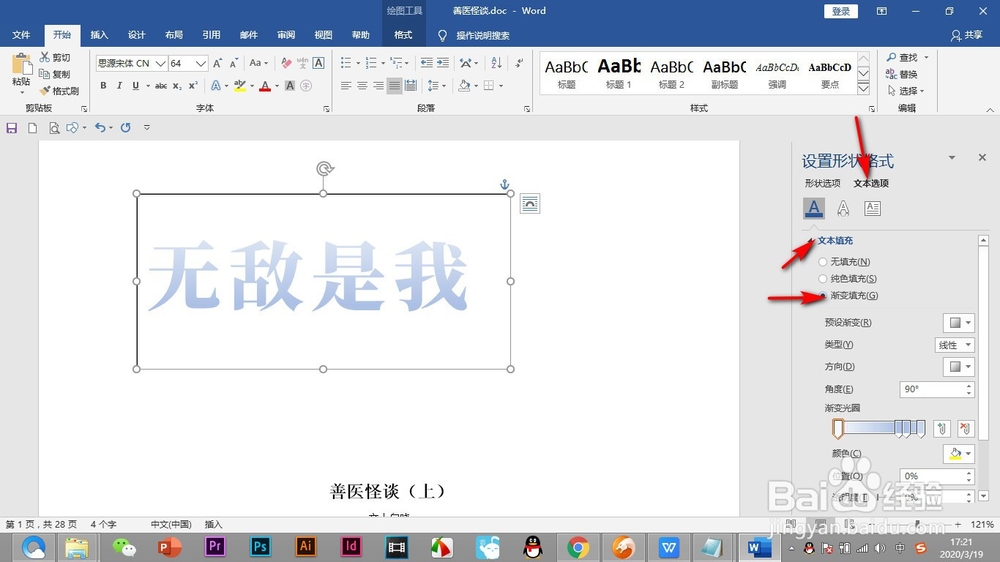Select the No fill radio option
Screen dimensions: 1000x562
[x=823, y=262]
